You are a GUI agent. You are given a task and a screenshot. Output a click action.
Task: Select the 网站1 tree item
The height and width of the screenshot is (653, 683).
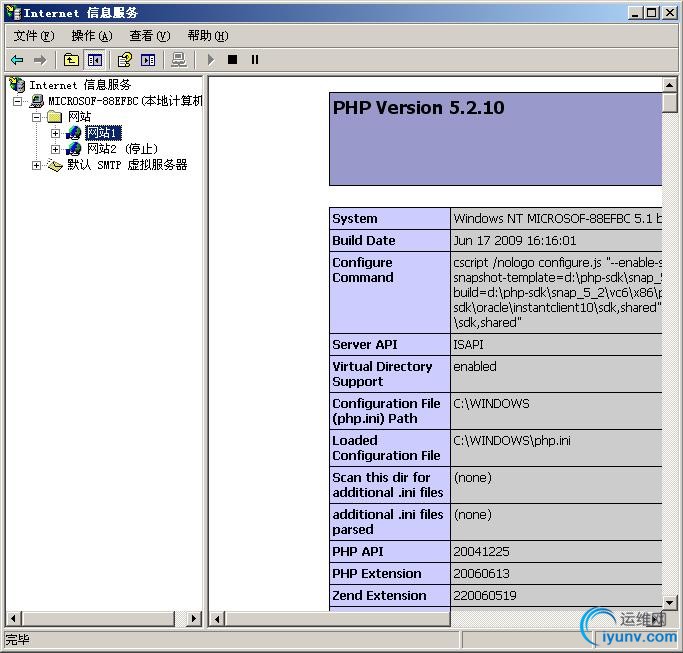(103, 133)
